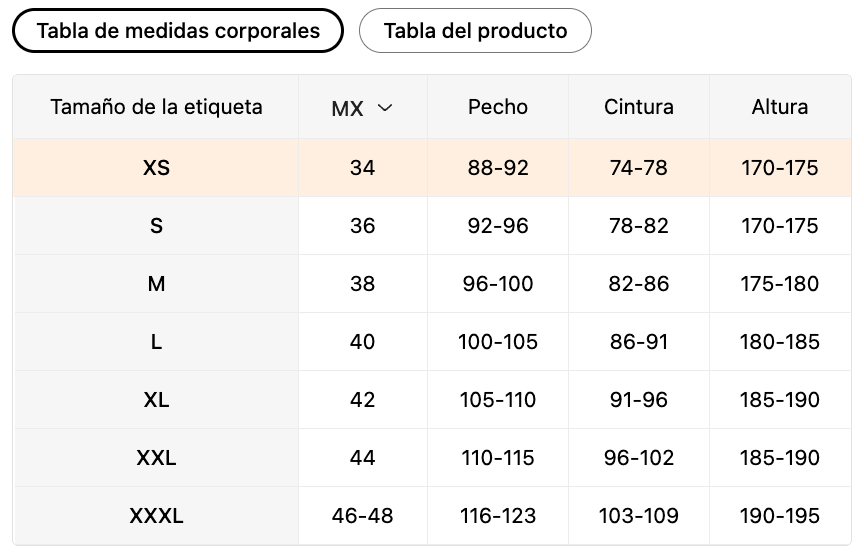
Task: Click the Tamaño de la etiqueta header
Action: 156,106
